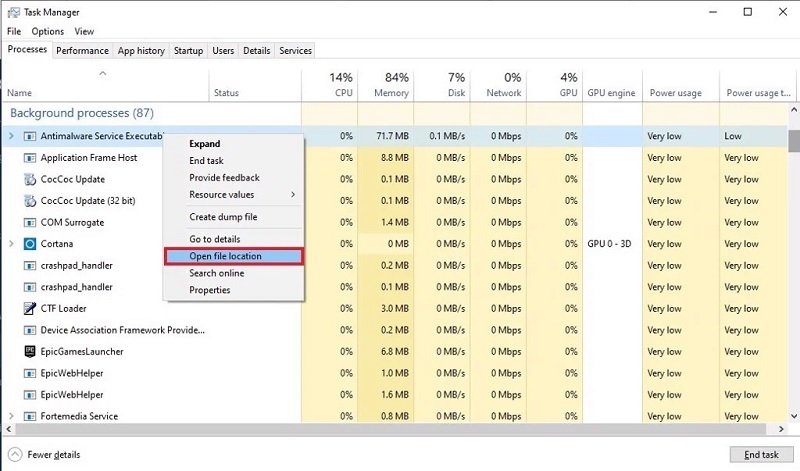Open the Options menu
The width and height of the screenshot is (800, 471).
click(47, 31)
